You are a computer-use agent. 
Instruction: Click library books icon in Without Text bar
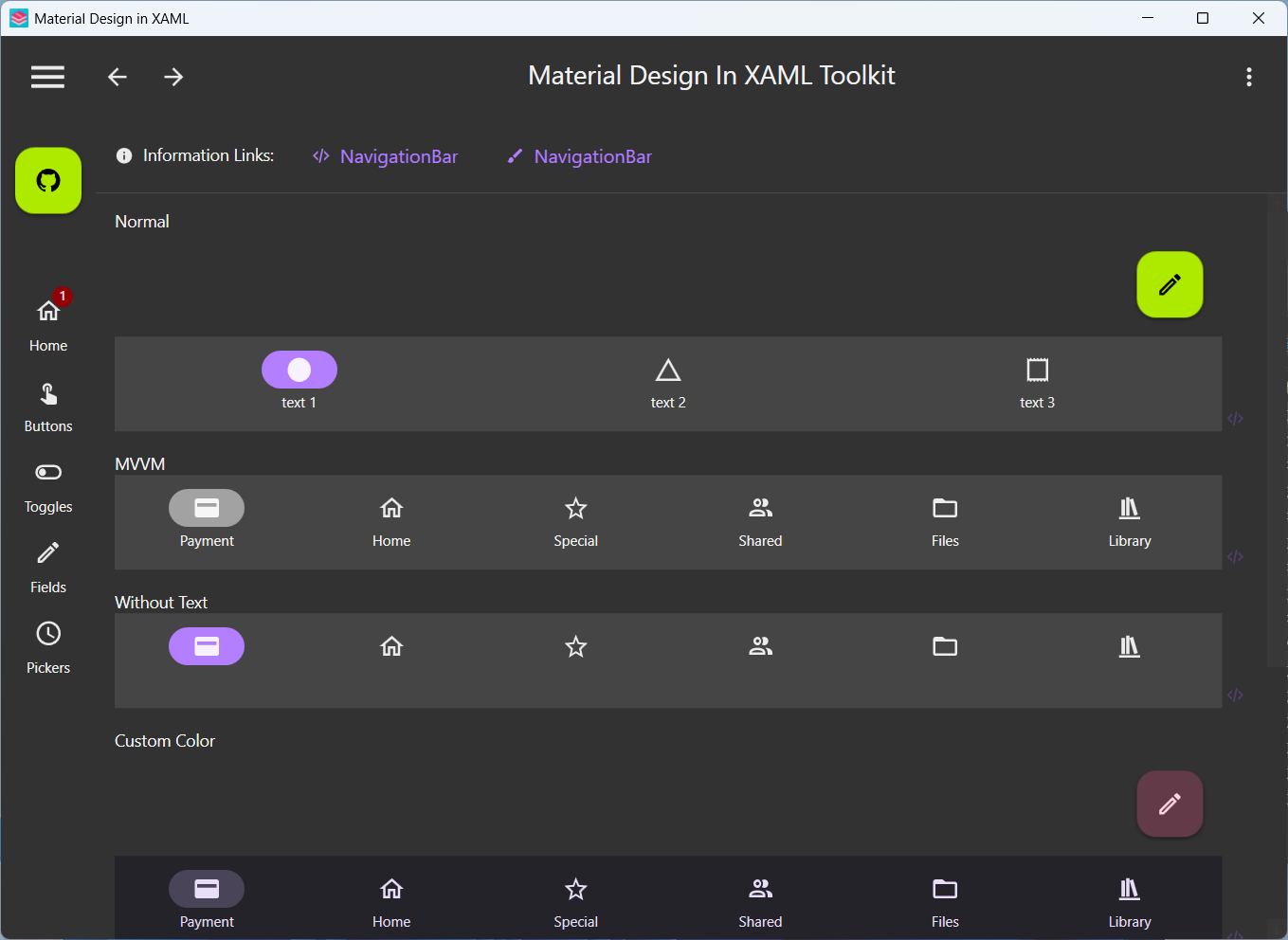[1130, 646]
